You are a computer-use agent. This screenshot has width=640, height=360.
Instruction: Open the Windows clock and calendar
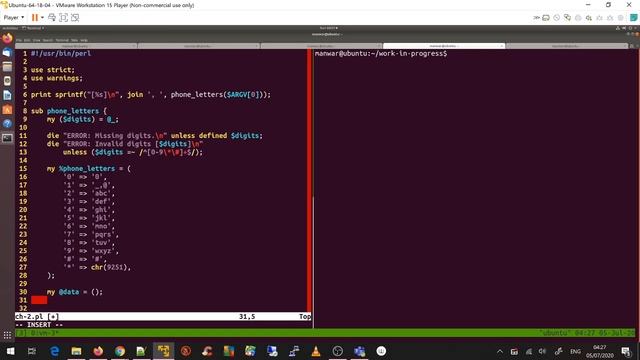pos(600,351)
